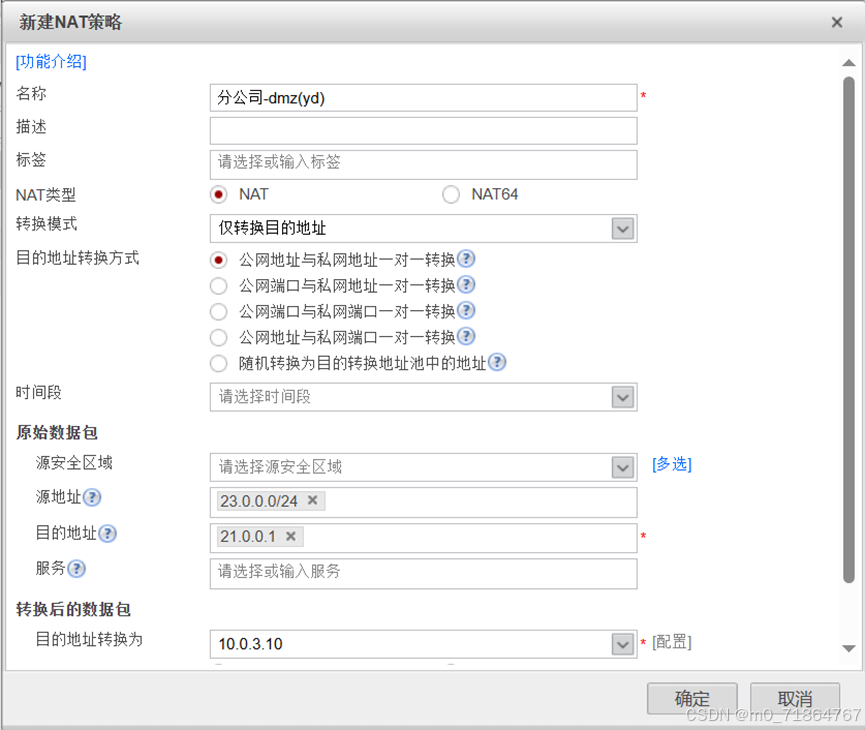Show help icon next to 目的地址
Viewport: 865px width, 730px height.
point(107,534)
